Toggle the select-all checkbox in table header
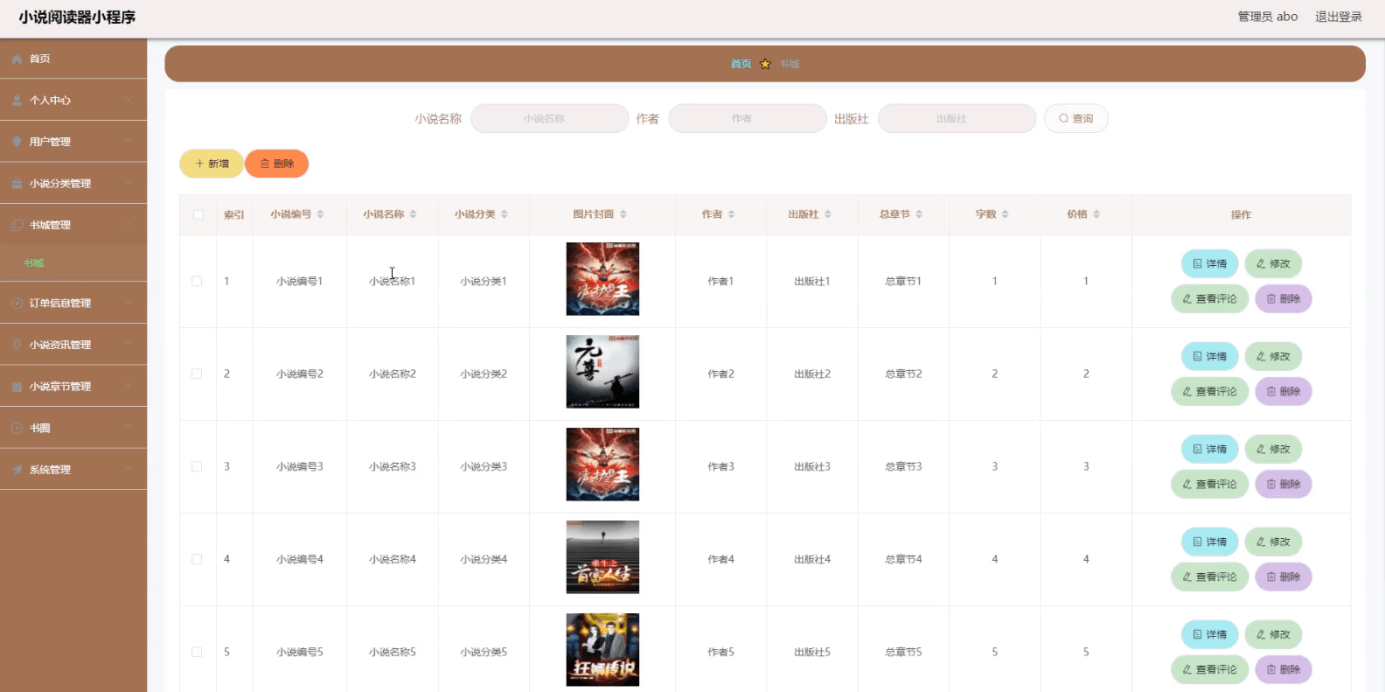Screen dimensions: 1385x692 click(x=198, y=215)
